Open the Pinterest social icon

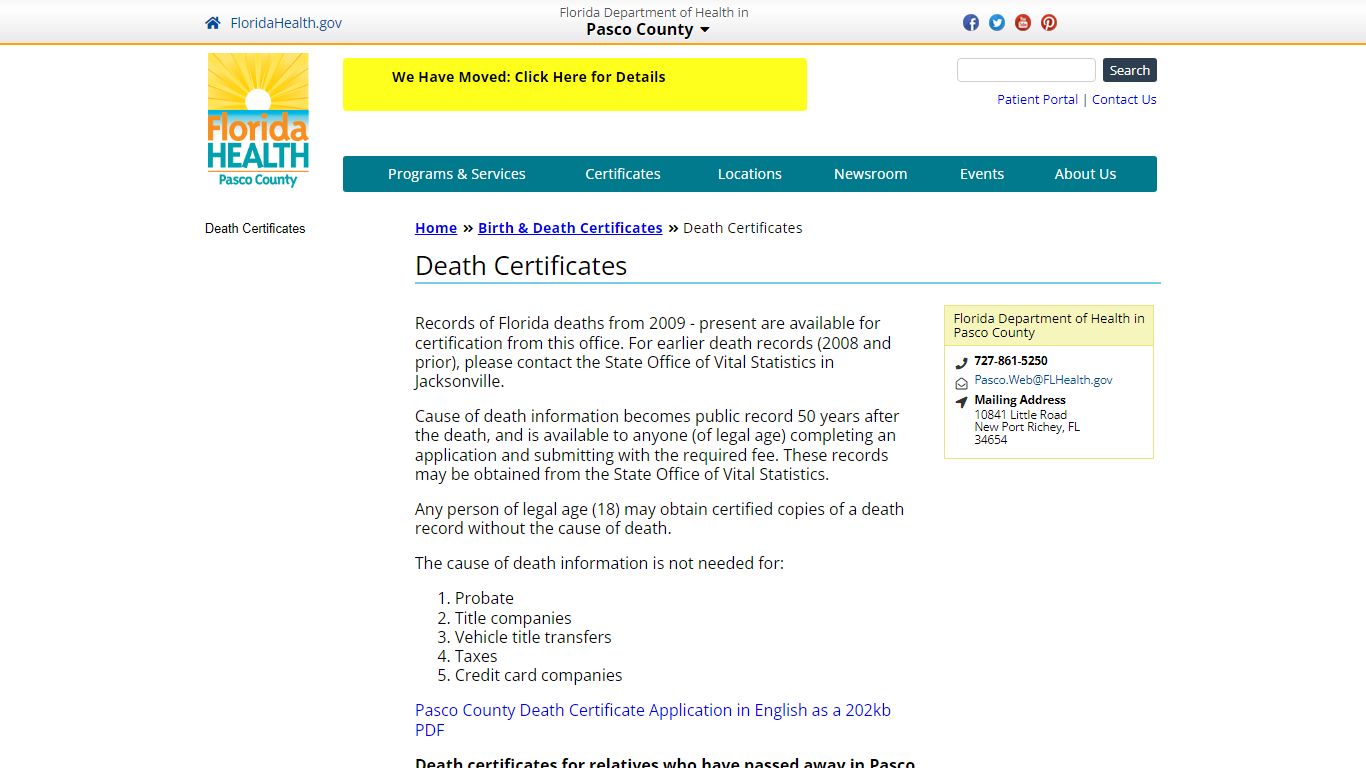tap(1049, 23)
